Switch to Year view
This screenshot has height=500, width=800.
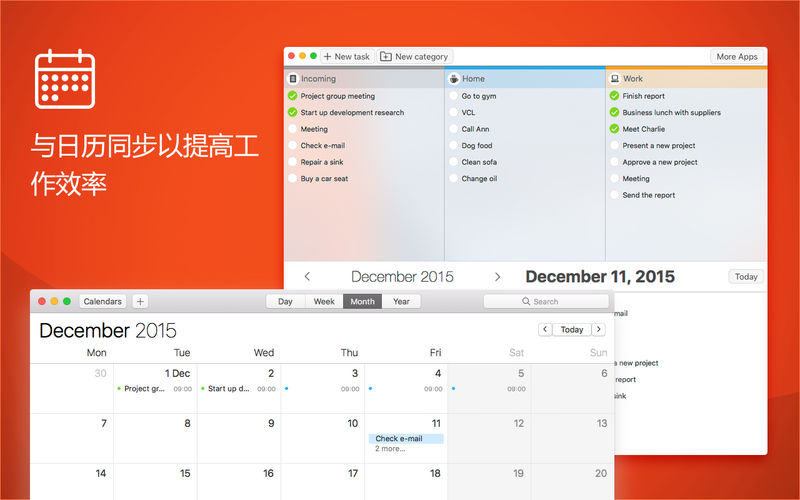(x=401, y=302)
